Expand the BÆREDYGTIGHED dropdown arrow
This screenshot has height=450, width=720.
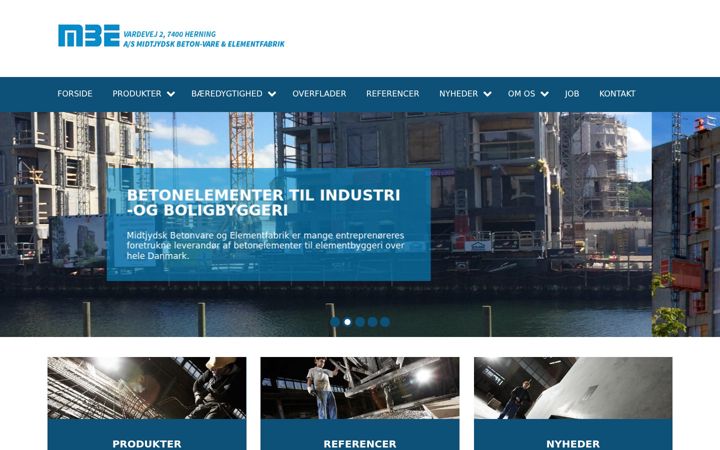click(x=272, y=94)
